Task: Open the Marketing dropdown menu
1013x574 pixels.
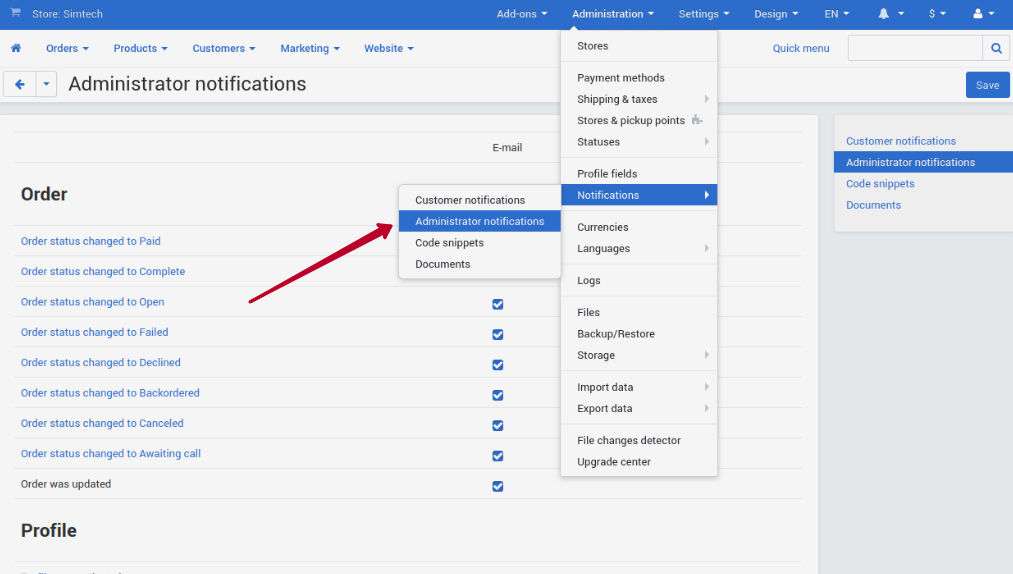Action: (x=309, y=48)
